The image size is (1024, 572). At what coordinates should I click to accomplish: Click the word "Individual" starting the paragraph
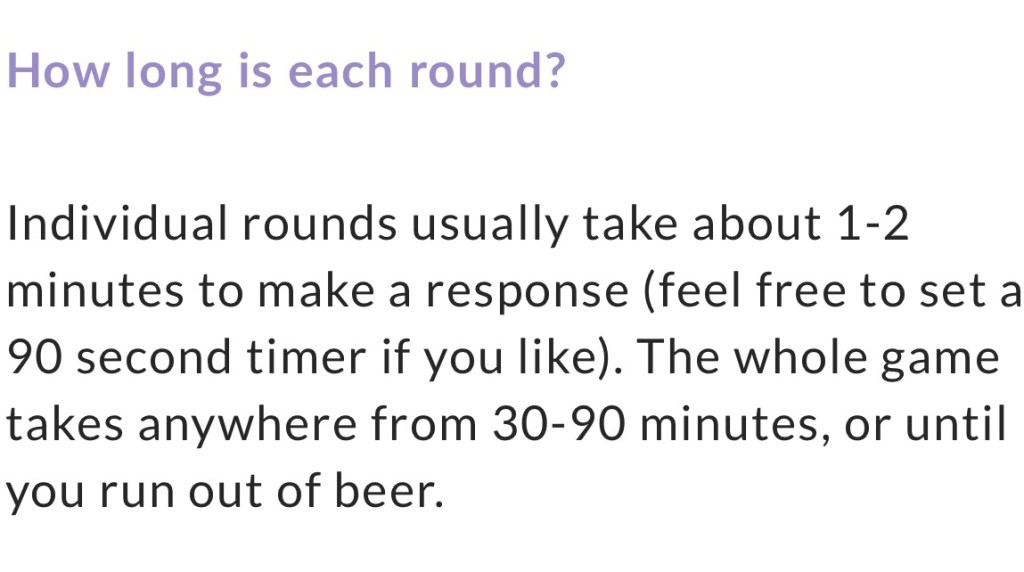116,225
